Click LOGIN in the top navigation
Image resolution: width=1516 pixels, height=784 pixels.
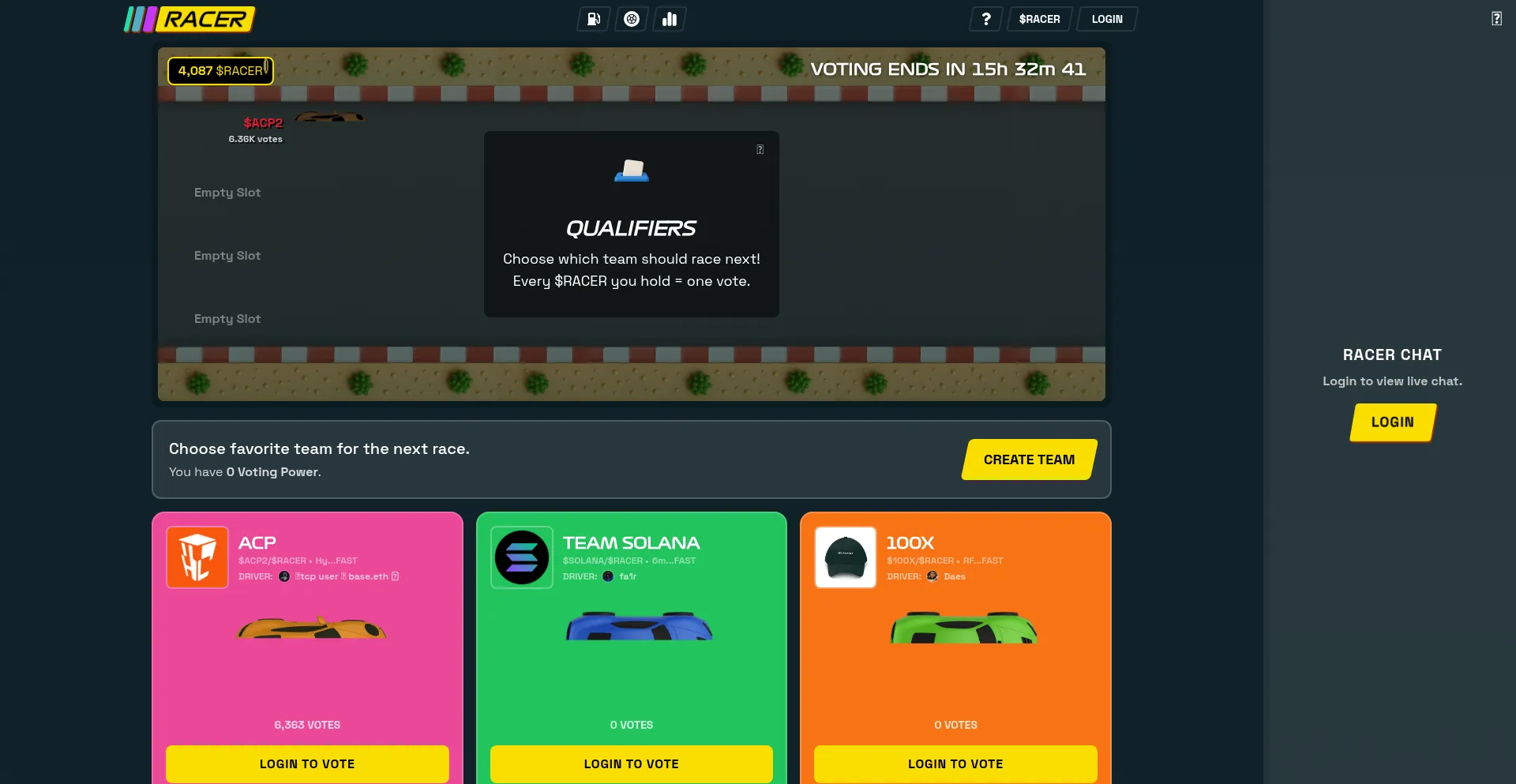pyautogui.click(x=1107, y=19)
